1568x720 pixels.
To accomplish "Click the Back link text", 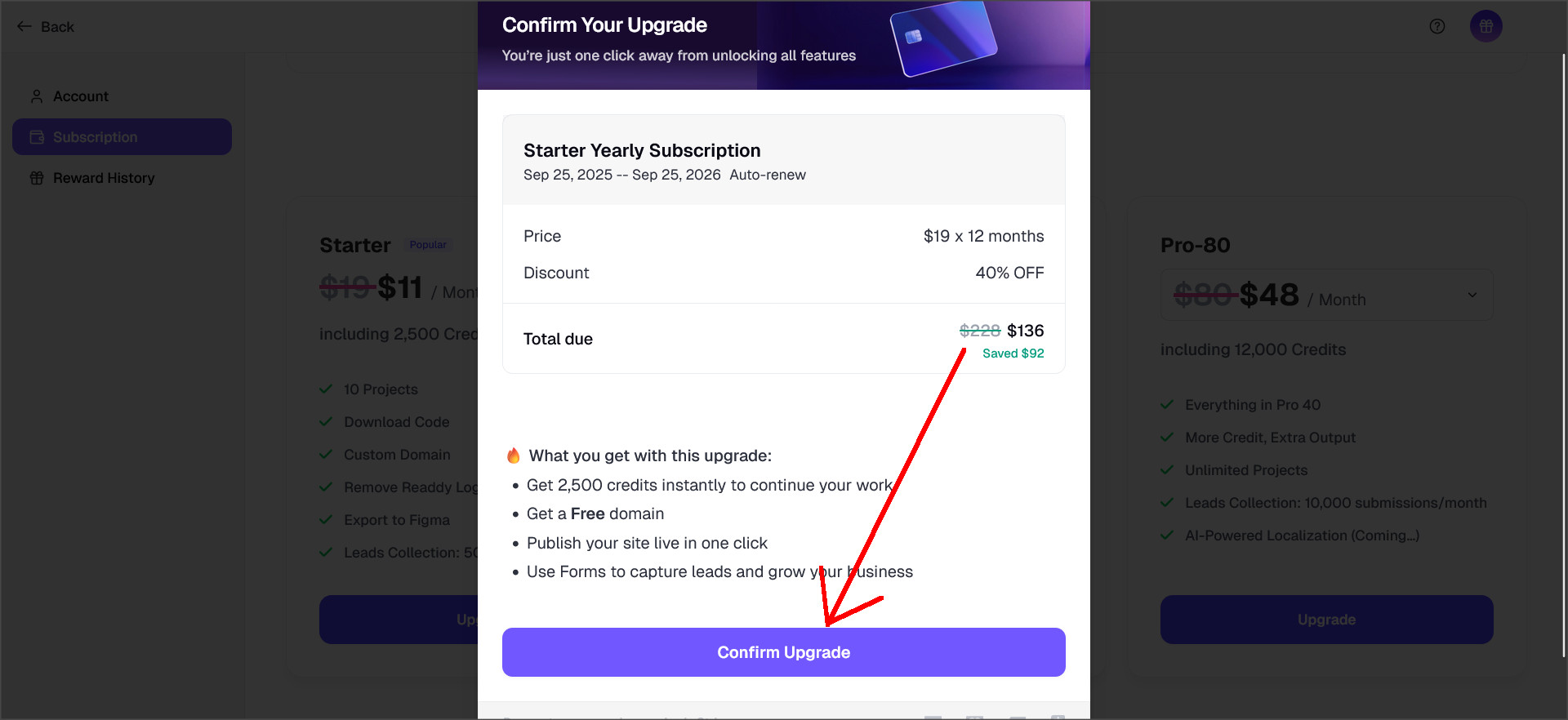I will 57,27.
